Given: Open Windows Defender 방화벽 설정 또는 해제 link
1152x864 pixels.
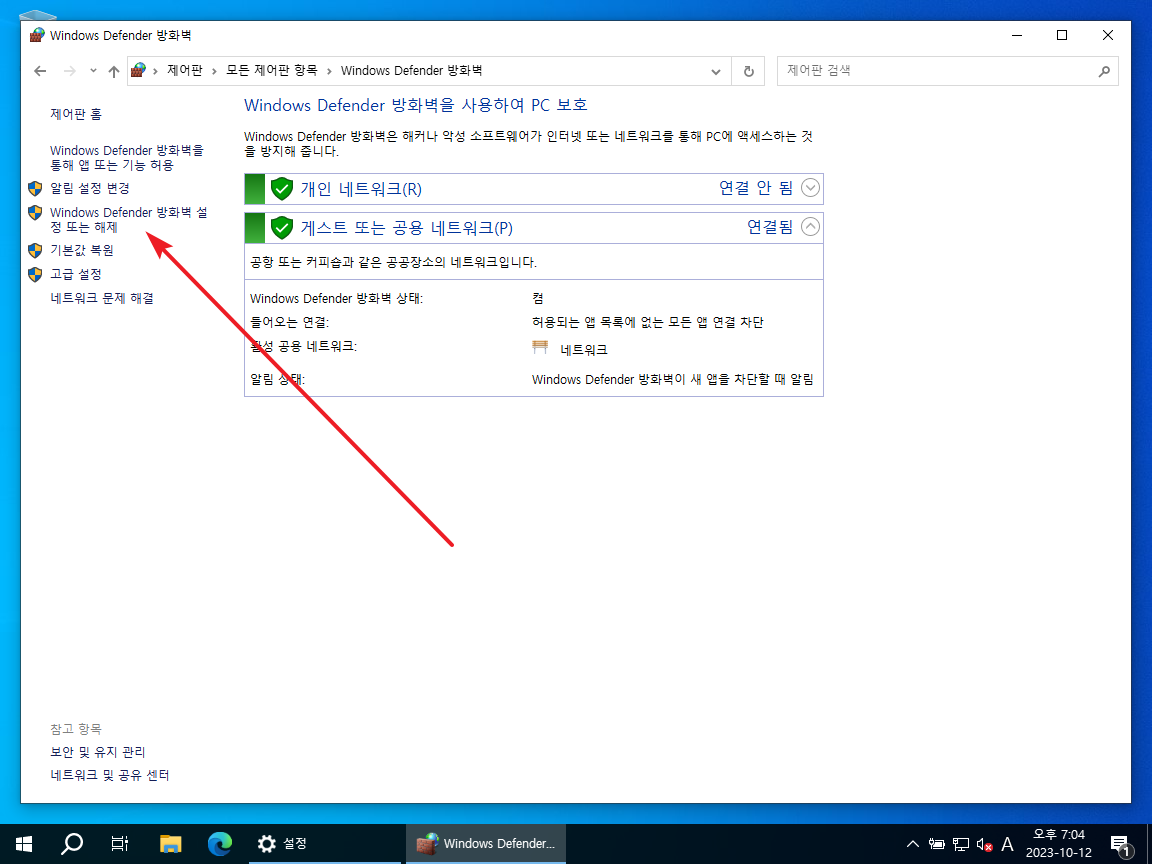Looking at the screenshot, I should (x=129, y=220).
